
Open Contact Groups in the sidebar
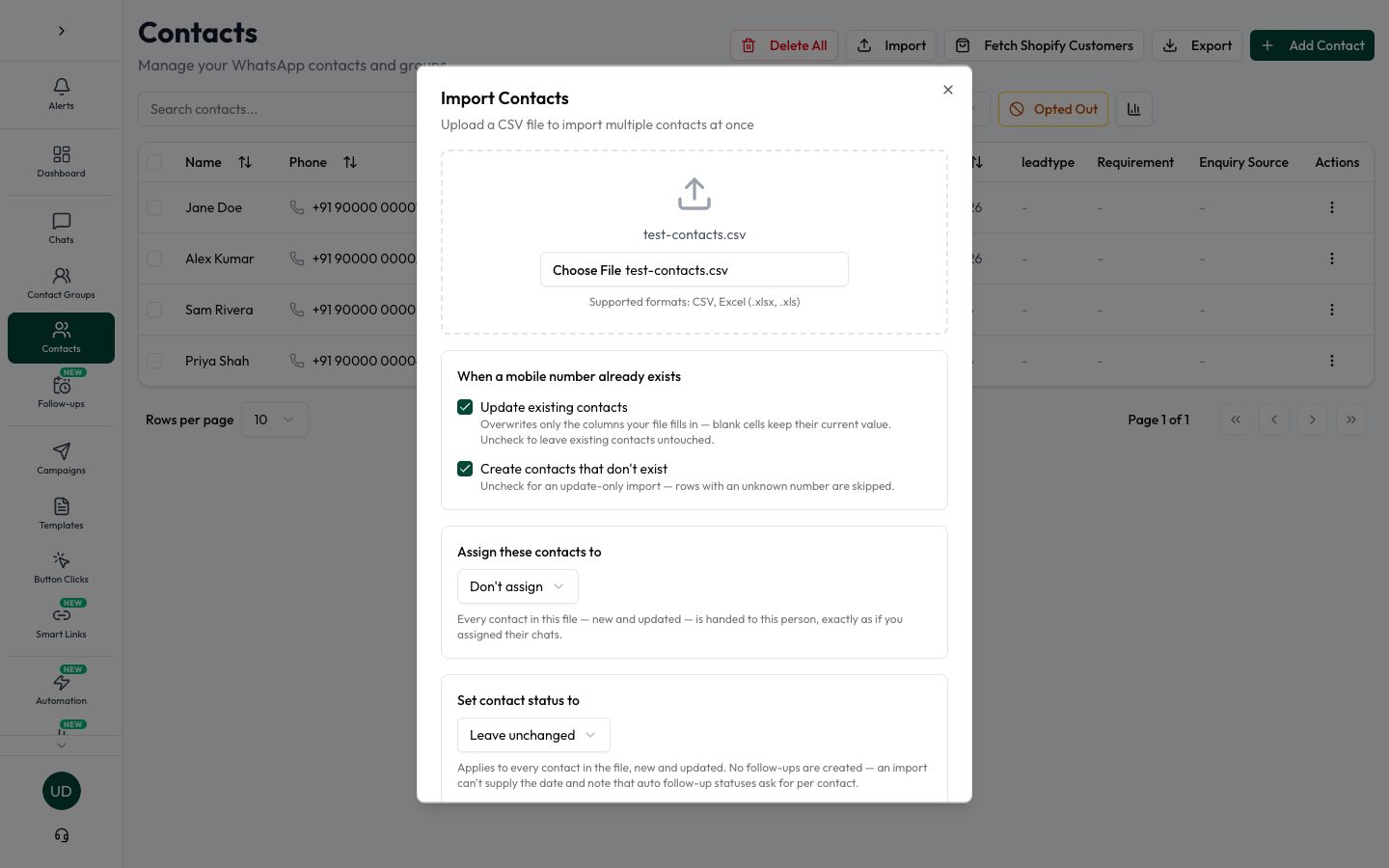(61, 284)
